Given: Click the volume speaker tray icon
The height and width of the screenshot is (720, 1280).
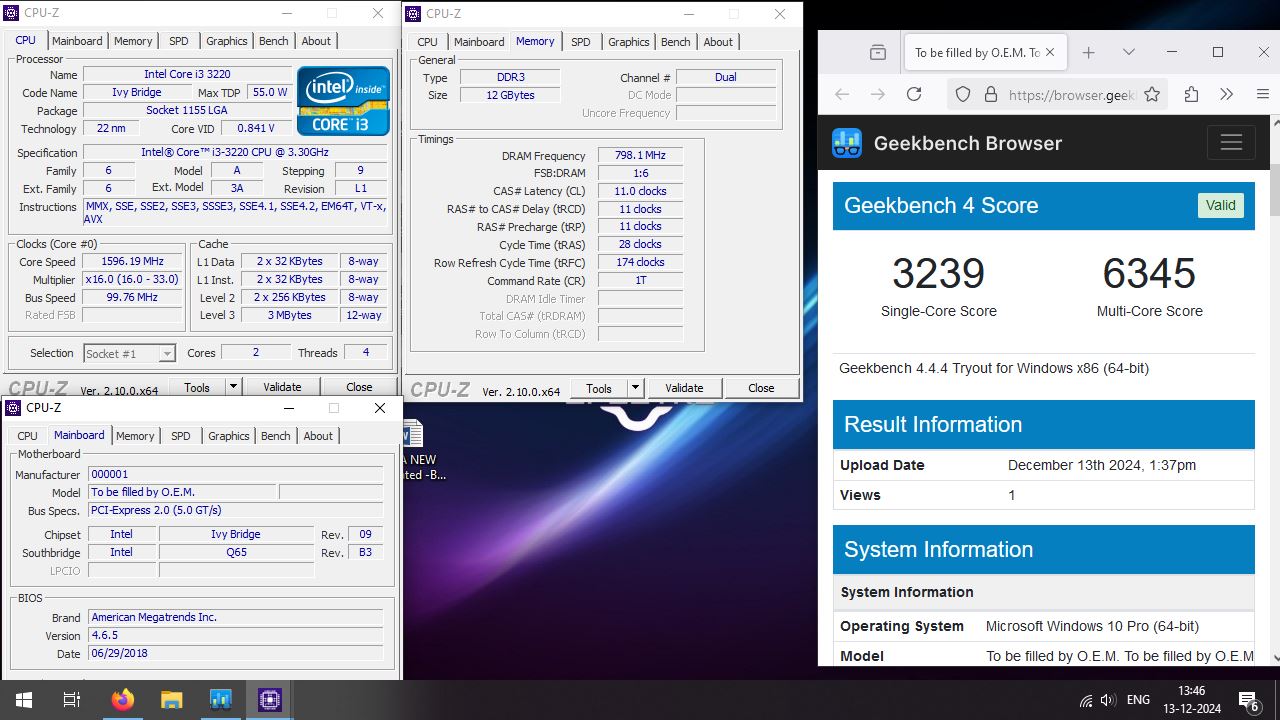Looking at the screenshot, I should (1108, 700).
